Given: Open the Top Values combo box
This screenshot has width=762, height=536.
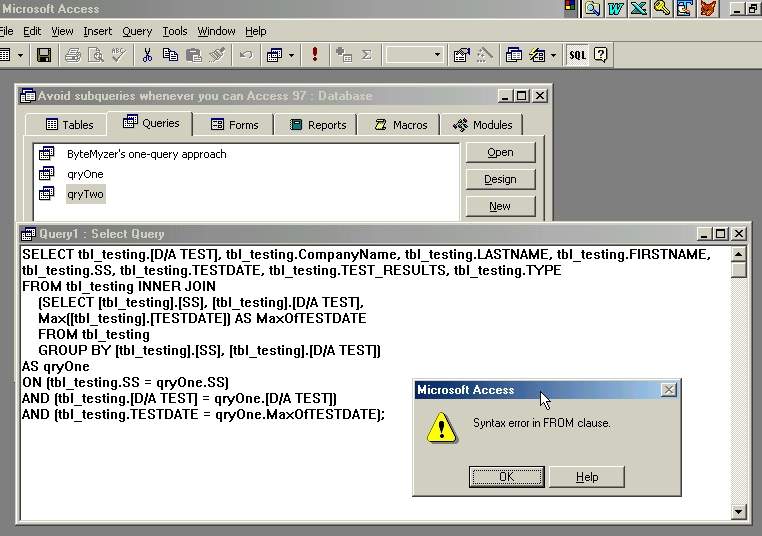Looking at the screenshot, I should coord(414,55).
